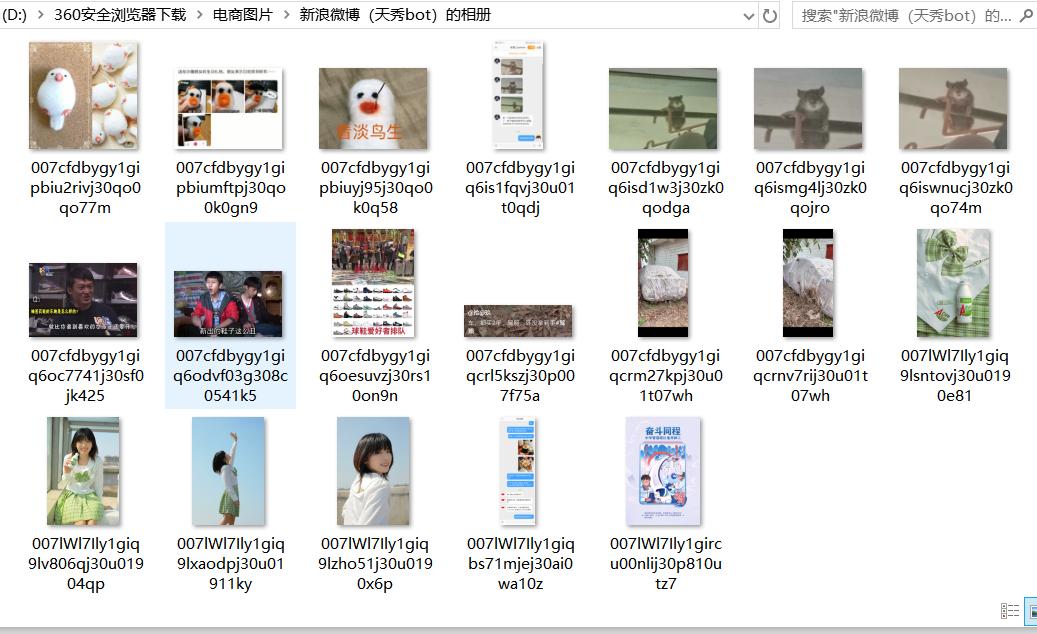The height and width of the screenshot is (634, 1037).
Task: Select the green bow bottle thumbnail 0e81
Action: (954, 283)
